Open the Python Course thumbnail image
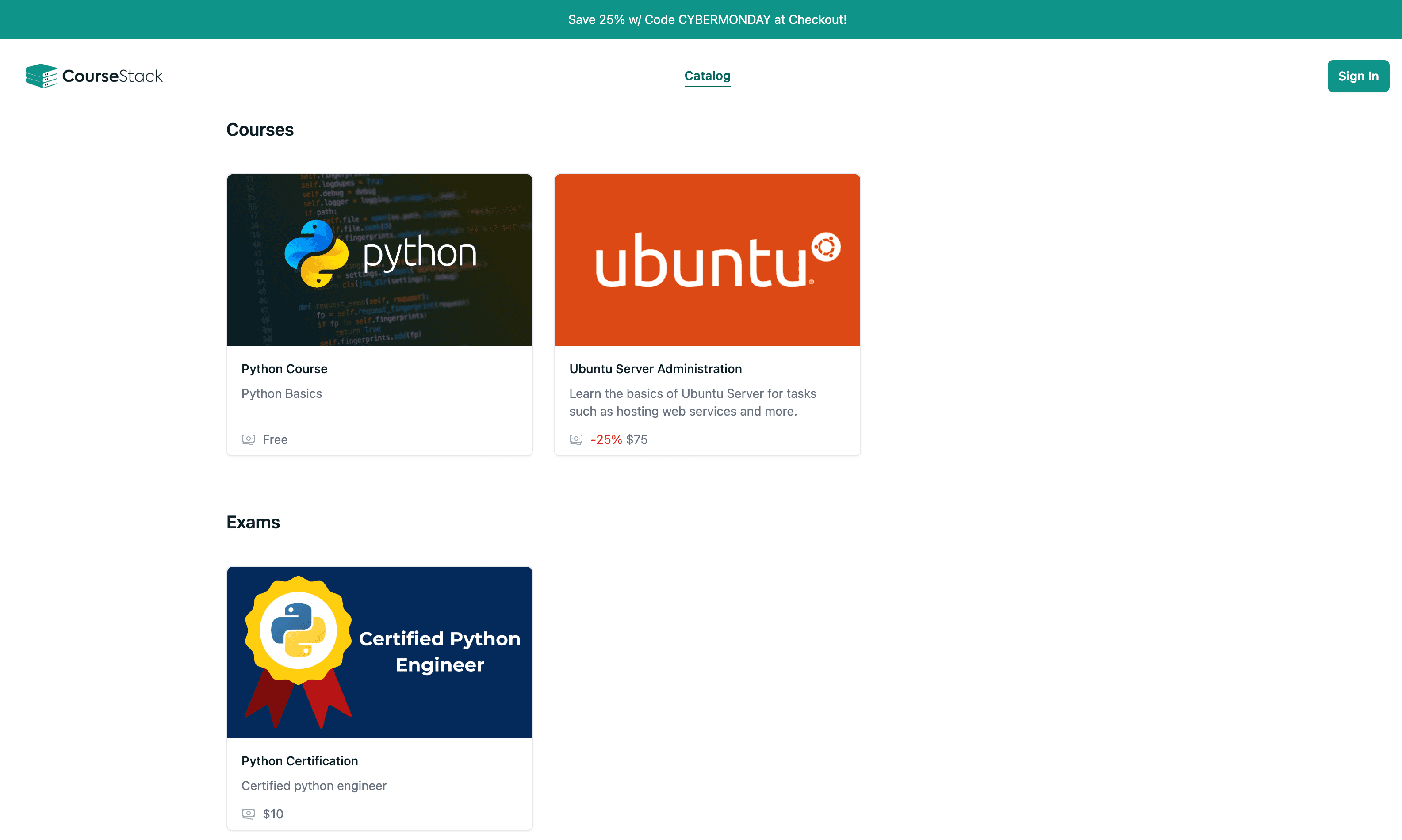This screenshot has height=840, width=1402. [x=379, y=260]
